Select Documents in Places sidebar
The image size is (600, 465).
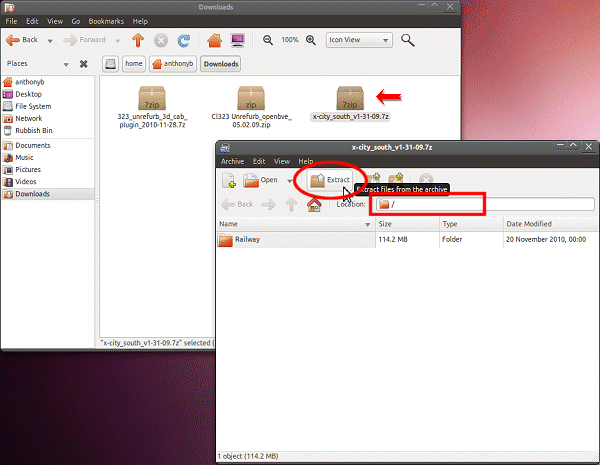[48, 145]
